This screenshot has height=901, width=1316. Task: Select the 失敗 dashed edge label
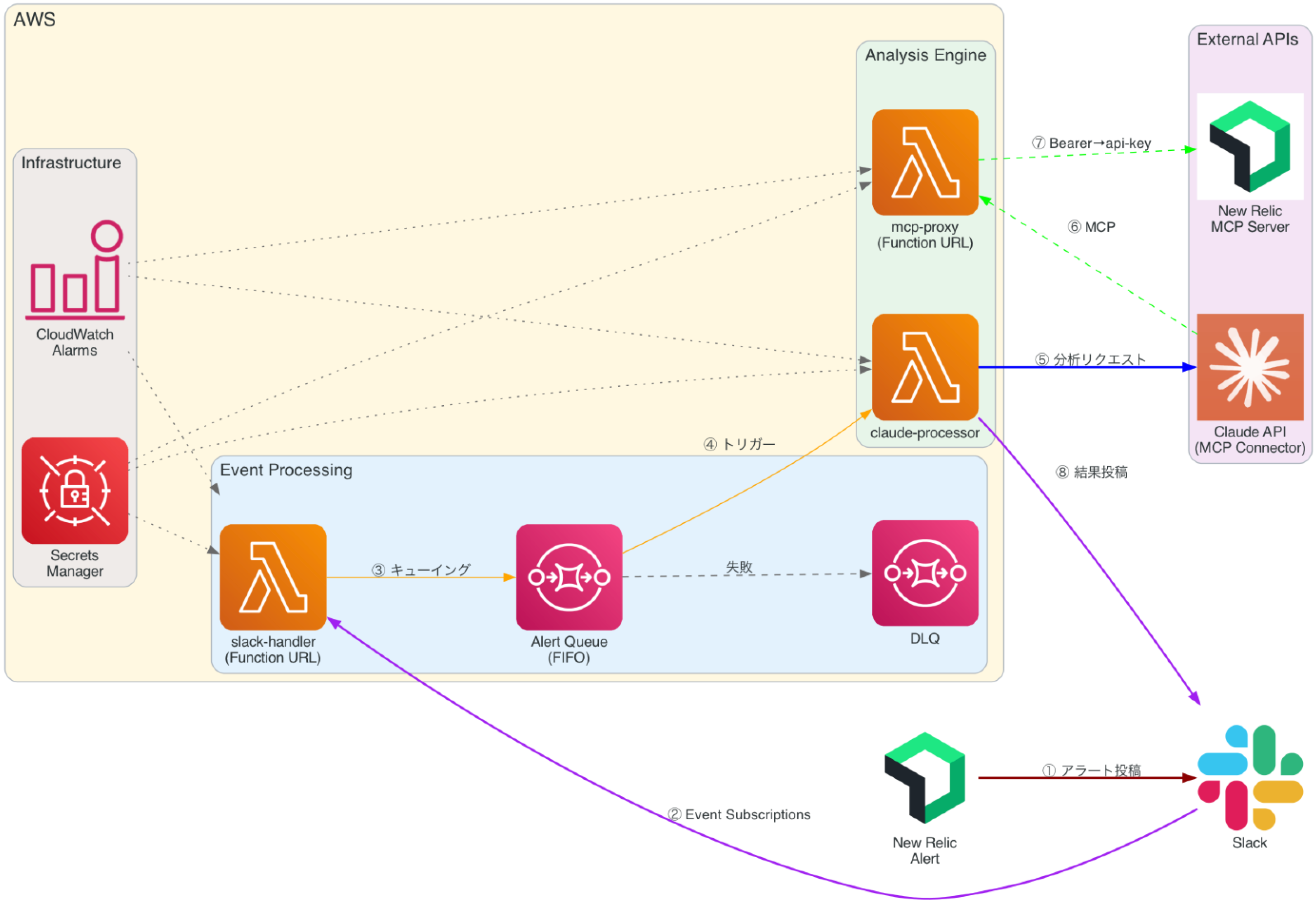click(x=739, y=567)
